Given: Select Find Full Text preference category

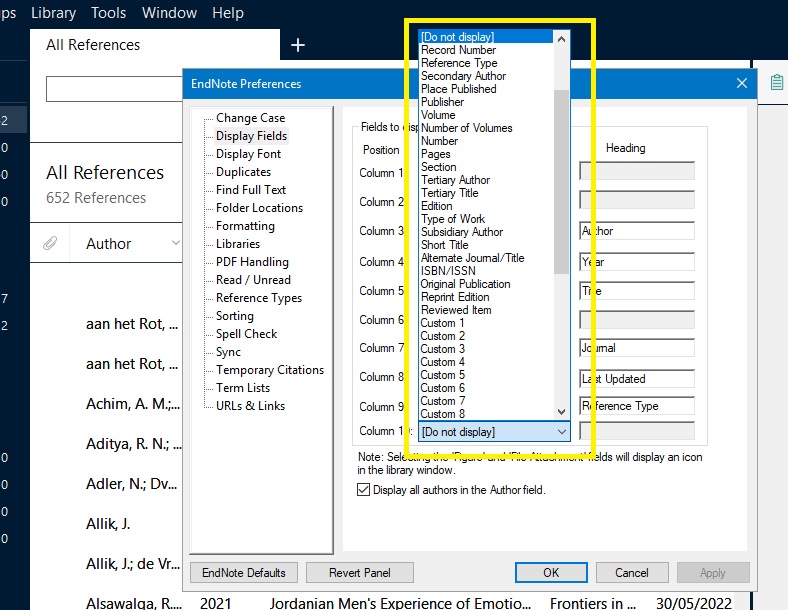Looking at the screenshot, I should pos(251,189).
